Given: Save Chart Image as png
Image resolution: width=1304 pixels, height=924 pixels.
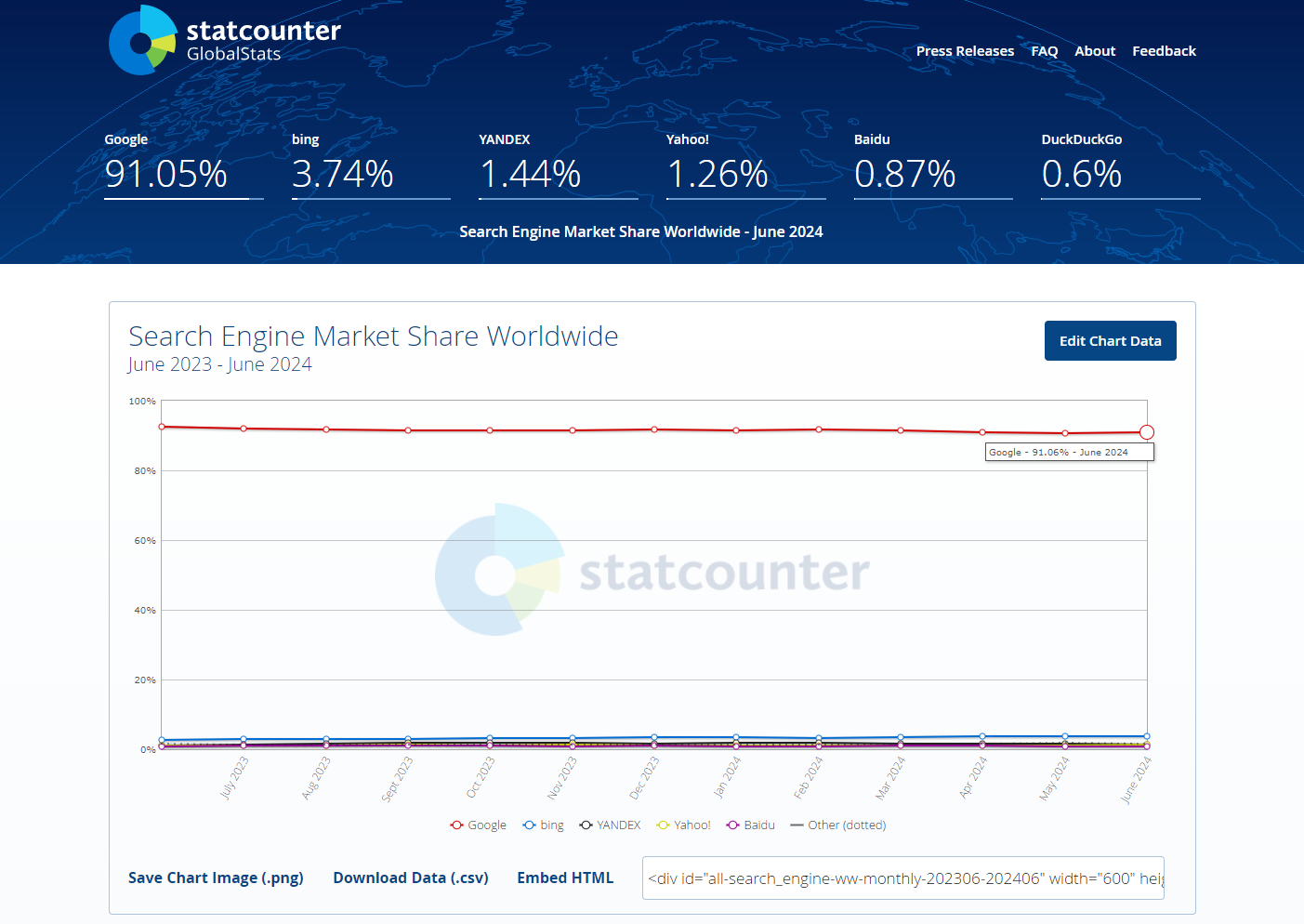Looking at the screenshot, I should 216,878.
